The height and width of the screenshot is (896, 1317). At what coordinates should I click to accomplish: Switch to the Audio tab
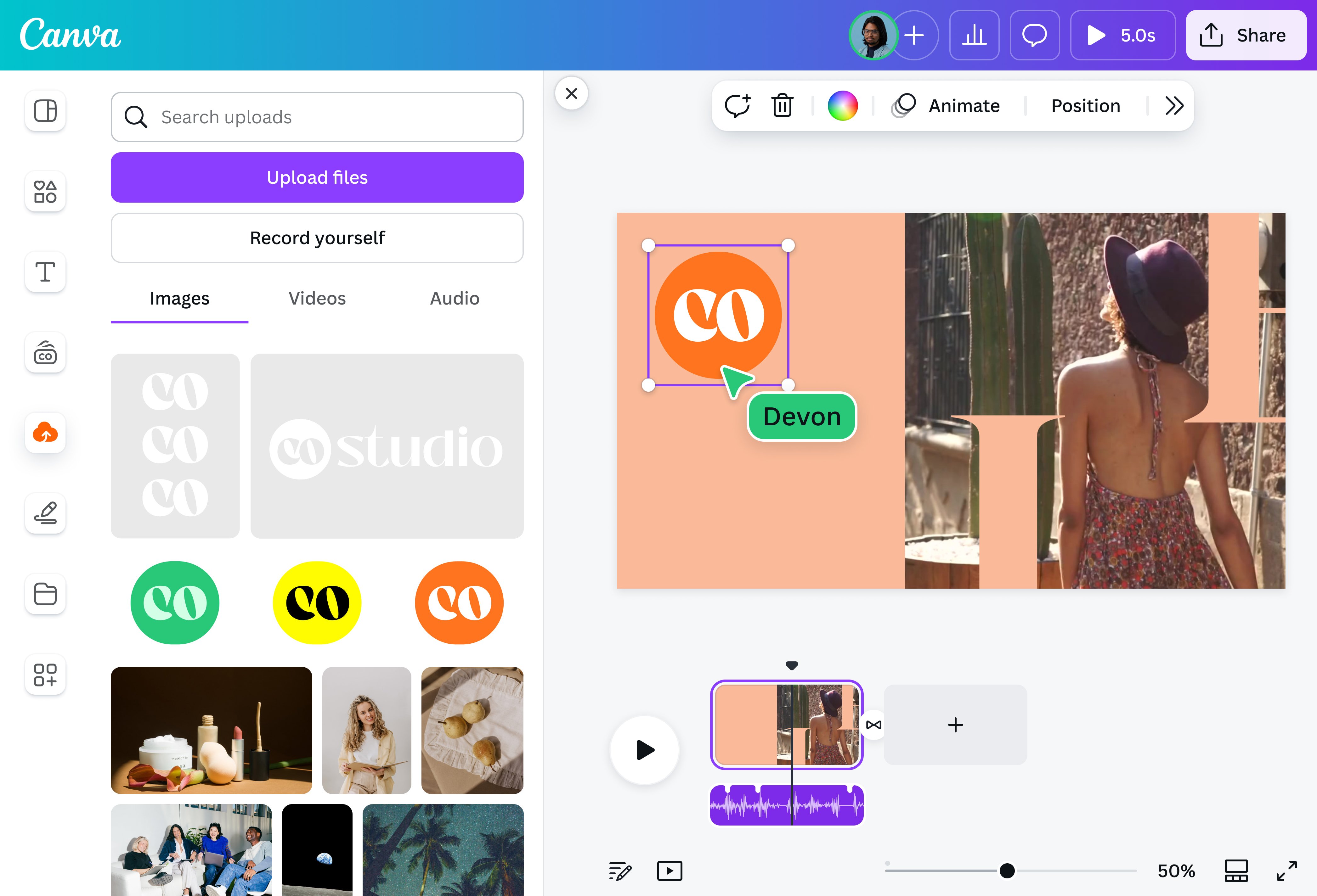coord(454,299)
